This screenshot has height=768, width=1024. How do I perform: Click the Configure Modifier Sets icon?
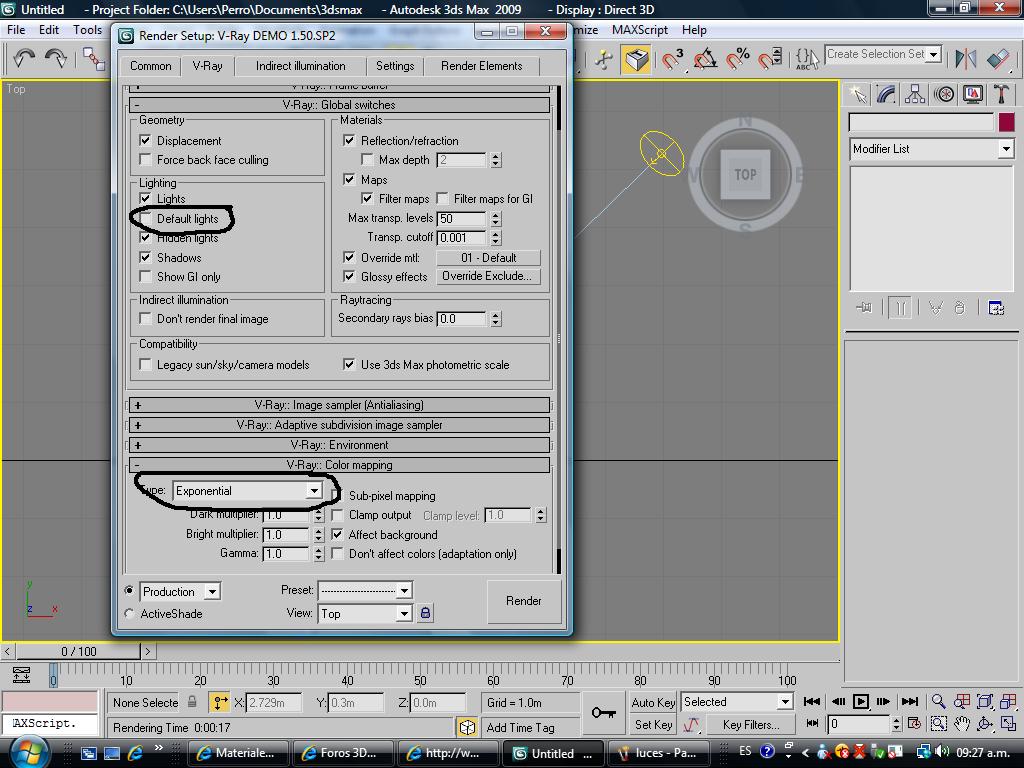click(x=996, y=308)
